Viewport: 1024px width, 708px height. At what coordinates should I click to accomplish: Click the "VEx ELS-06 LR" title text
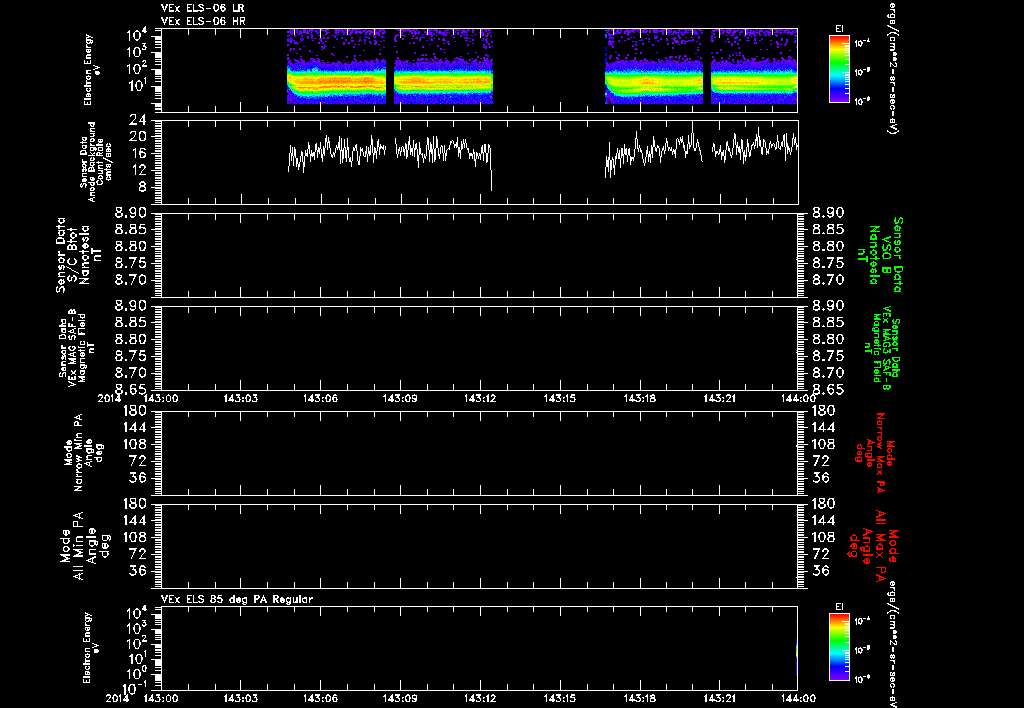[202, 8]
